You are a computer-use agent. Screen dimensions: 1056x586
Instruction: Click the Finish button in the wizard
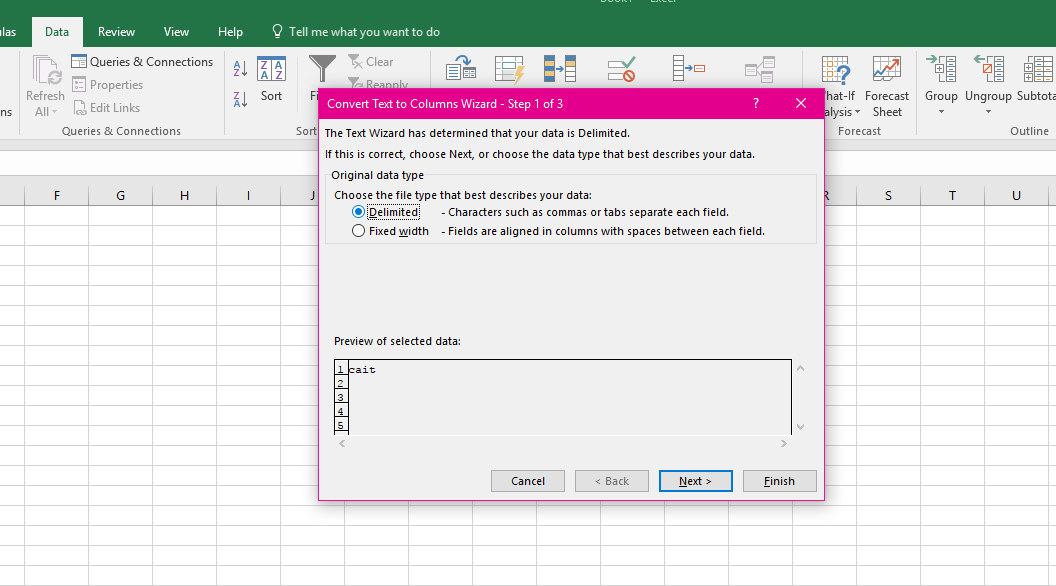pos(780,481)
